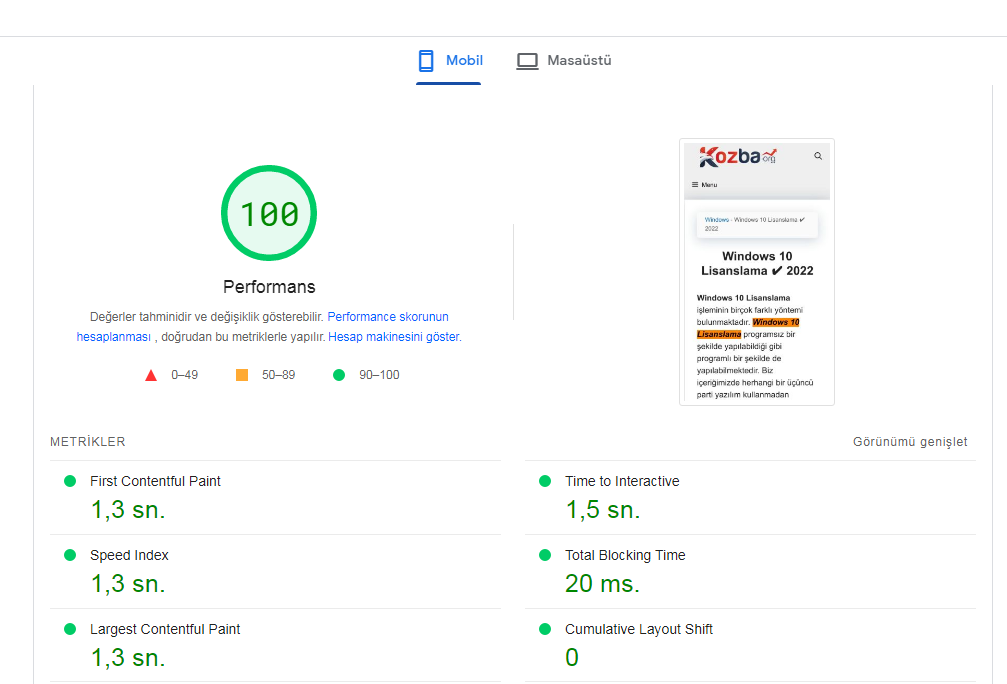Click the Speed Index label

129,555
